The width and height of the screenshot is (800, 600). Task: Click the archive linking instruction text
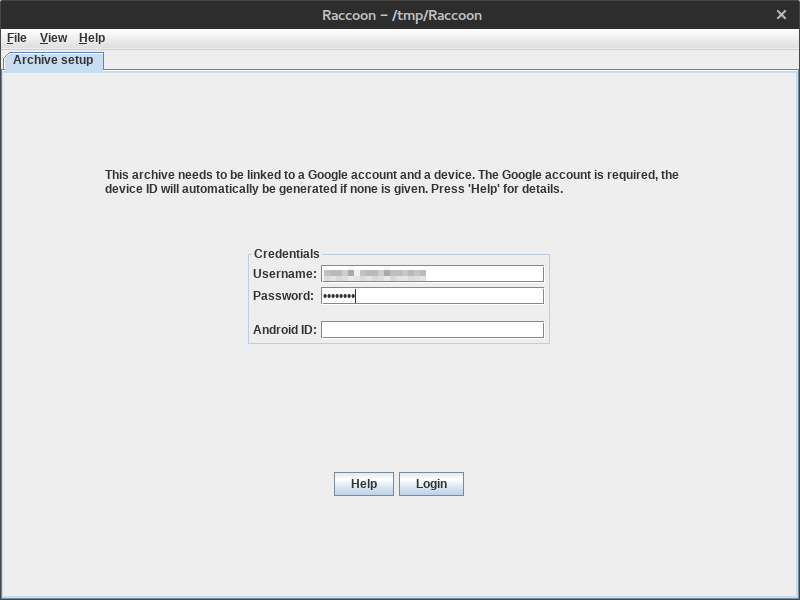point(391,182)
